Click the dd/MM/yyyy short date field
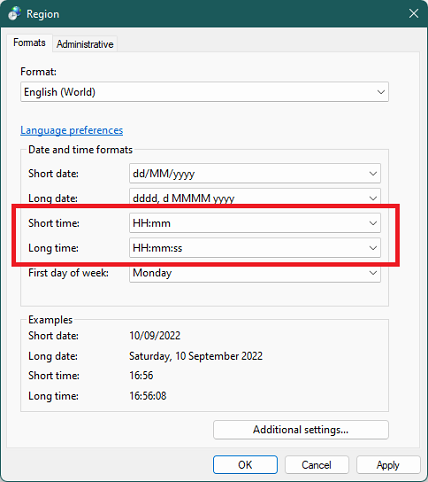Screen dimensions: 428x482 pos(255,173)
